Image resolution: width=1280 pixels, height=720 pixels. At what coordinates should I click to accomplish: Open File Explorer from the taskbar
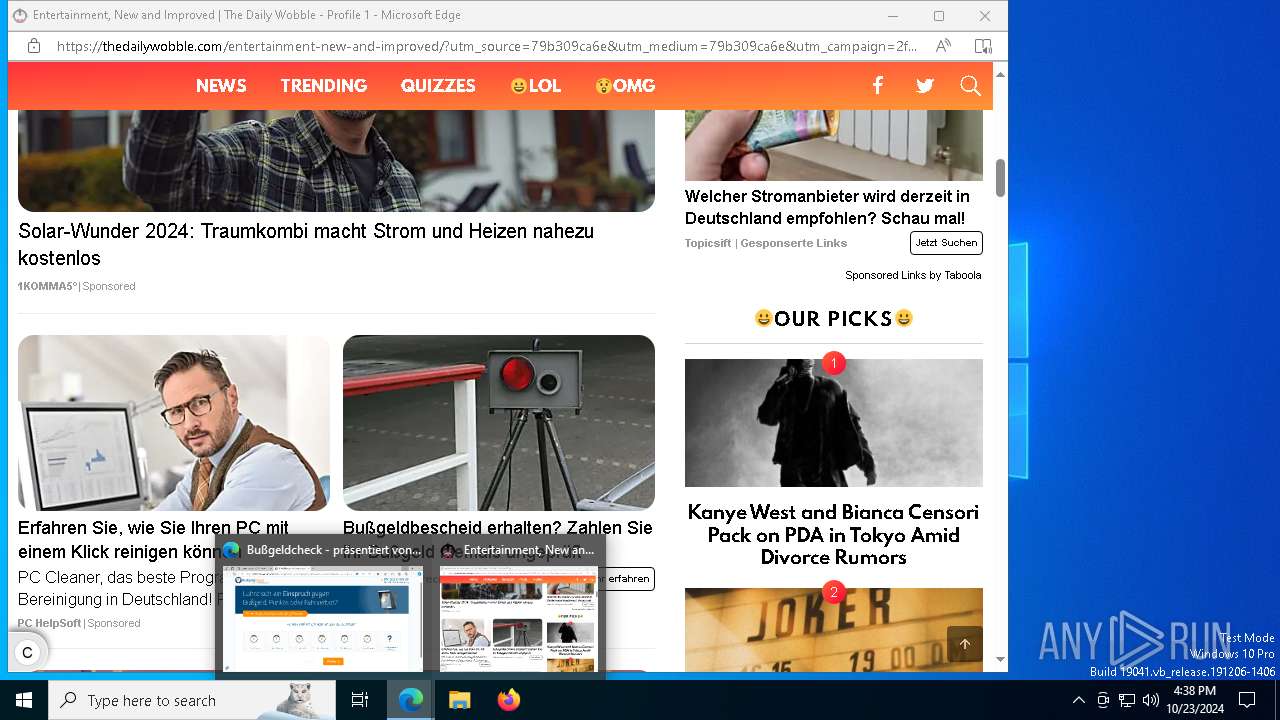coord(459,700)
